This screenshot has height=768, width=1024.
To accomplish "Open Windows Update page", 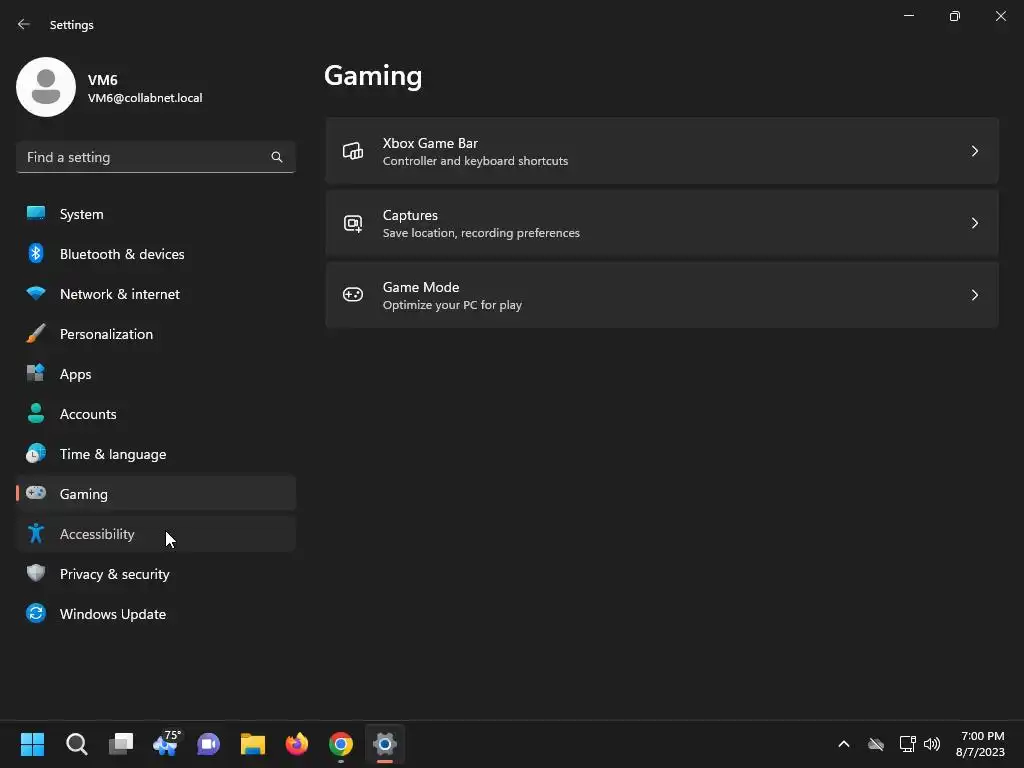I will [156, 613].
